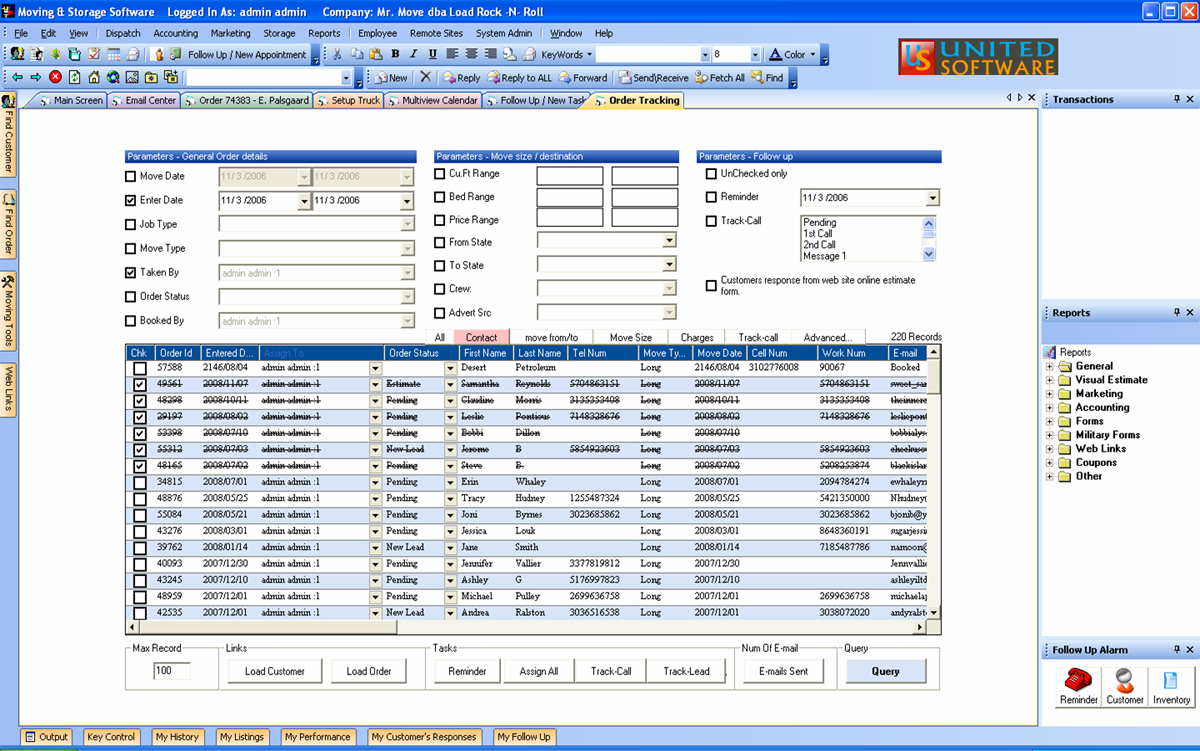This screenshot has height=751, width=1200.
Task: Check the row checkbox for order 57588
Action: tap(140, 369)
